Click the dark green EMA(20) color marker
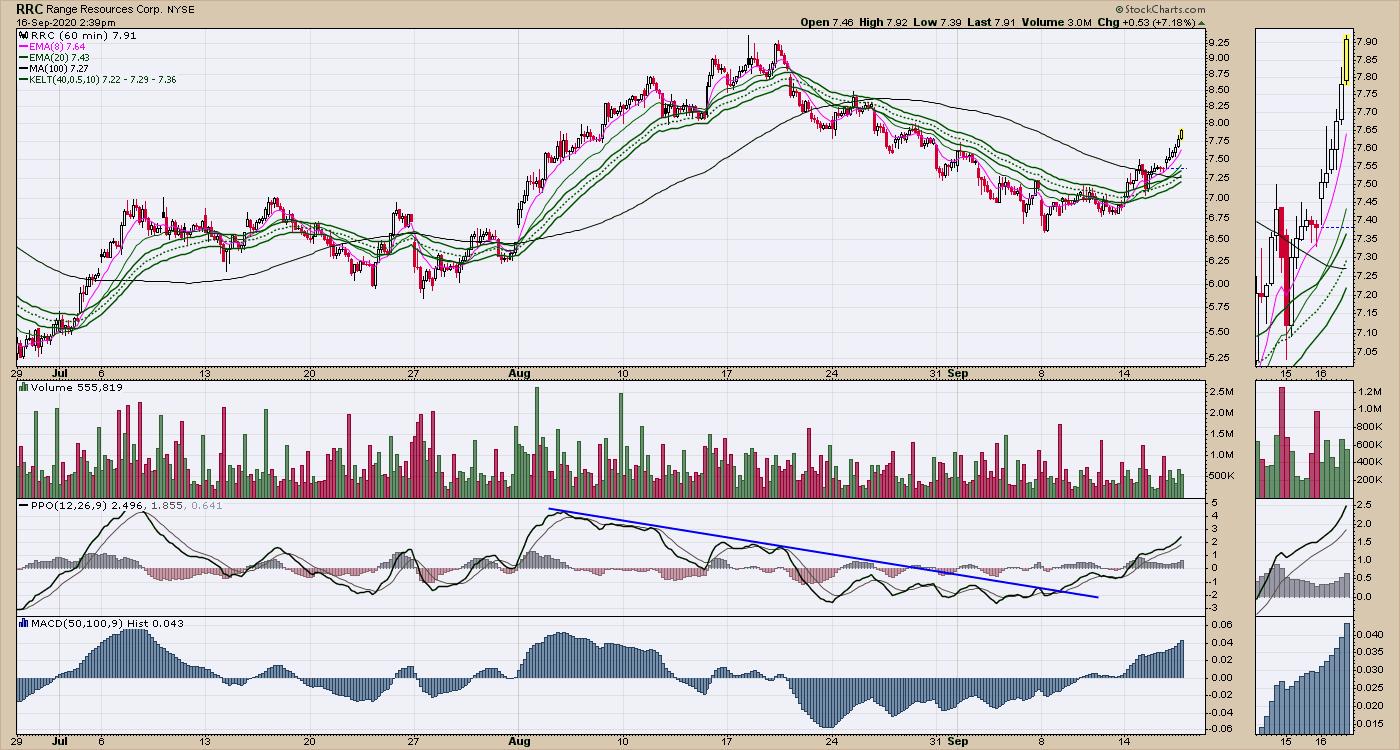This screenshot has height=750, width=1400. click(x=23, y=57)
